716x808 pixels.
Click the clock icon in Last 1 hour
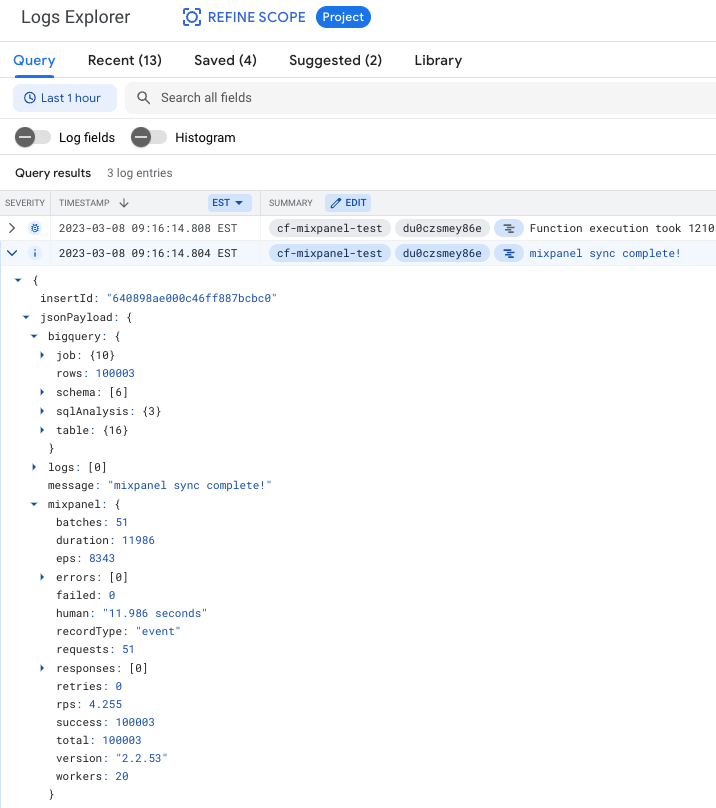[x=30, y=98]
